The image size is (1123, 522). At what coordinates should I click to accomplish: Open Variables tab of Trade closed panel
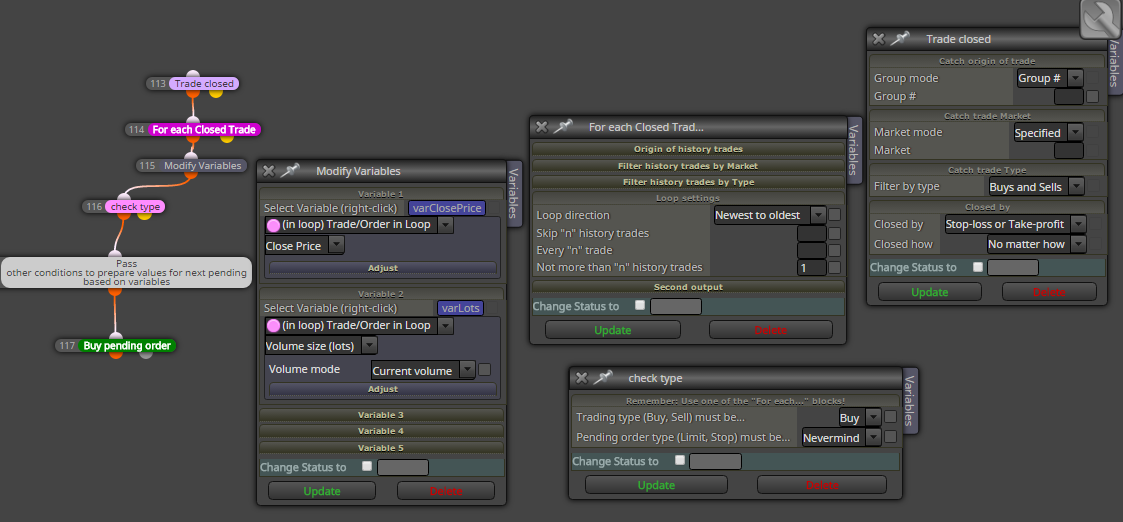coord(1114,64)
